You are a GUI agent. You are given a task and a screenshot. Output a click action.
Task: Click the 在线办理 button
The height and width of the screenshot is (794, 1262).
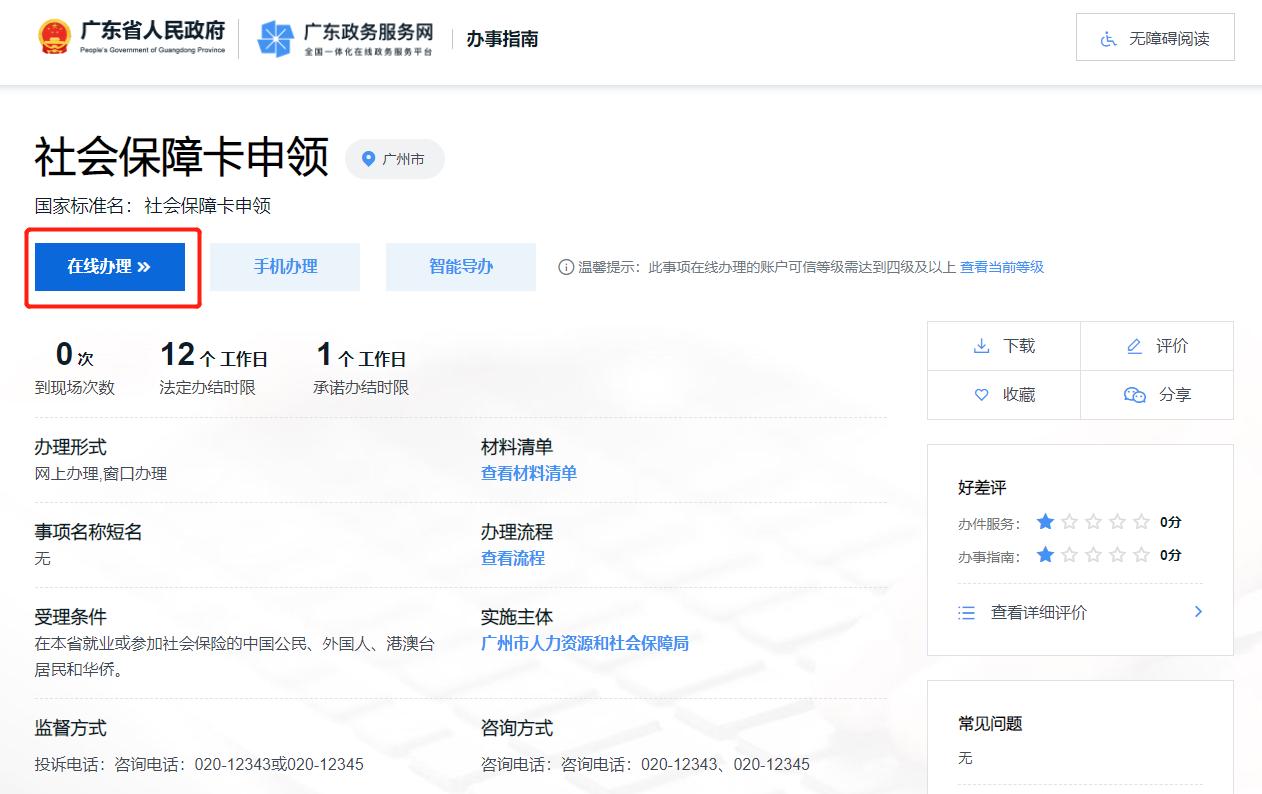pos(111,266)
